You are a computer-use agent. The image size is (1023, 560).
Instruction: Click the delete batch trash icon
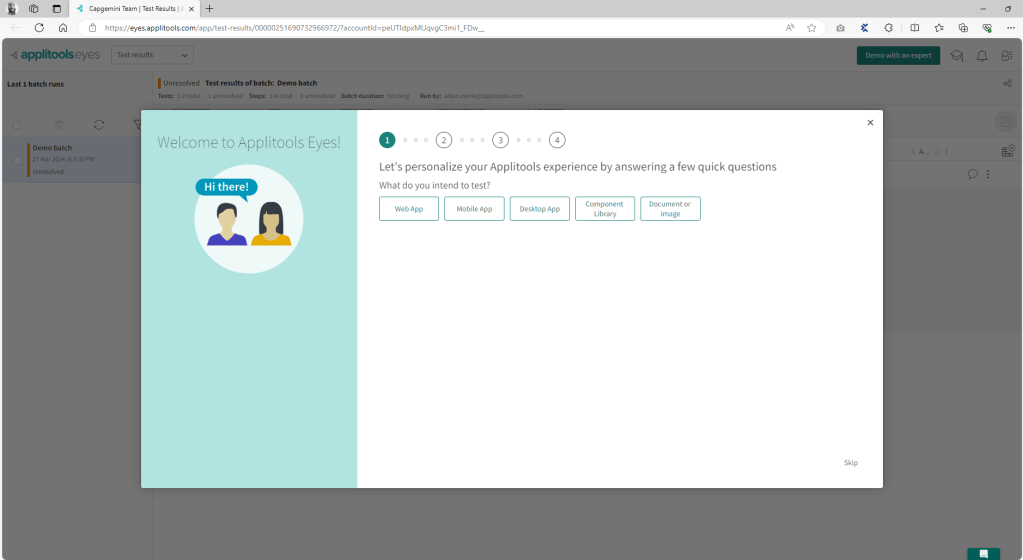point(59,125)
